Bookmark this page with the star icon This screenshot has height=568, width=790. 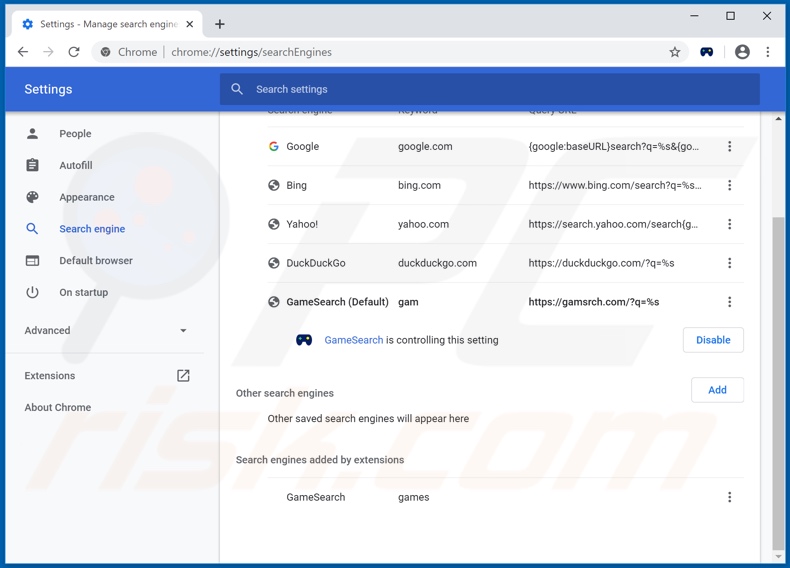pyautogui.click(x=675, y=52)
